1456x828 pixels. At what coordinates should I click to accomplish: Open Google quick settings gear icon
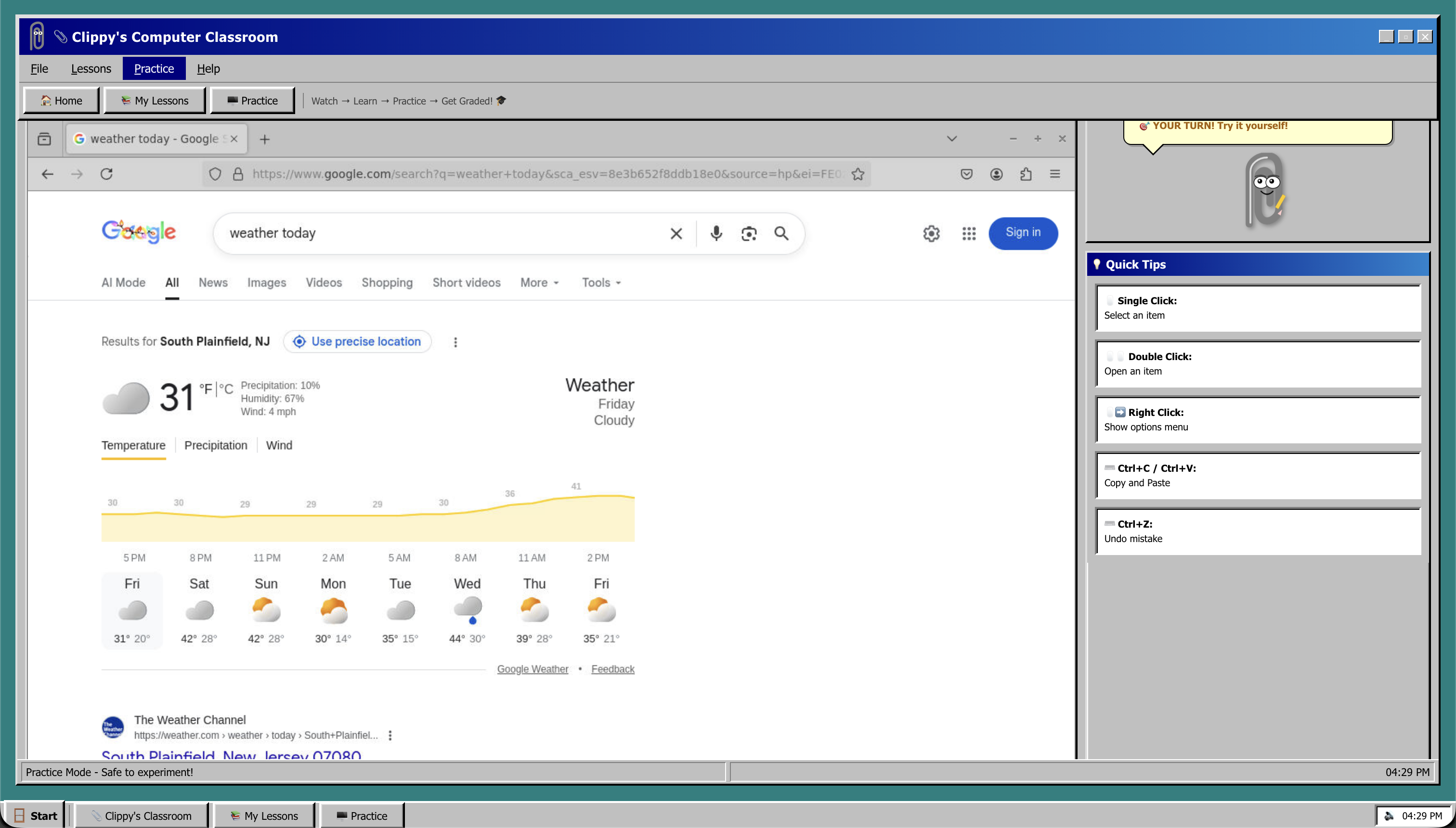pos(931,233)
